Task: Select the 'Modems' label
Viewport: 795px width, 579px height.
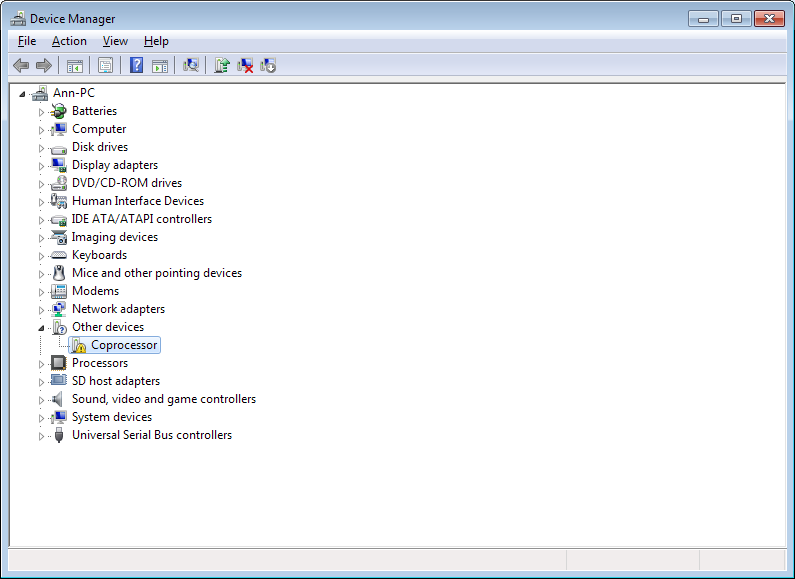Action: 95,291
